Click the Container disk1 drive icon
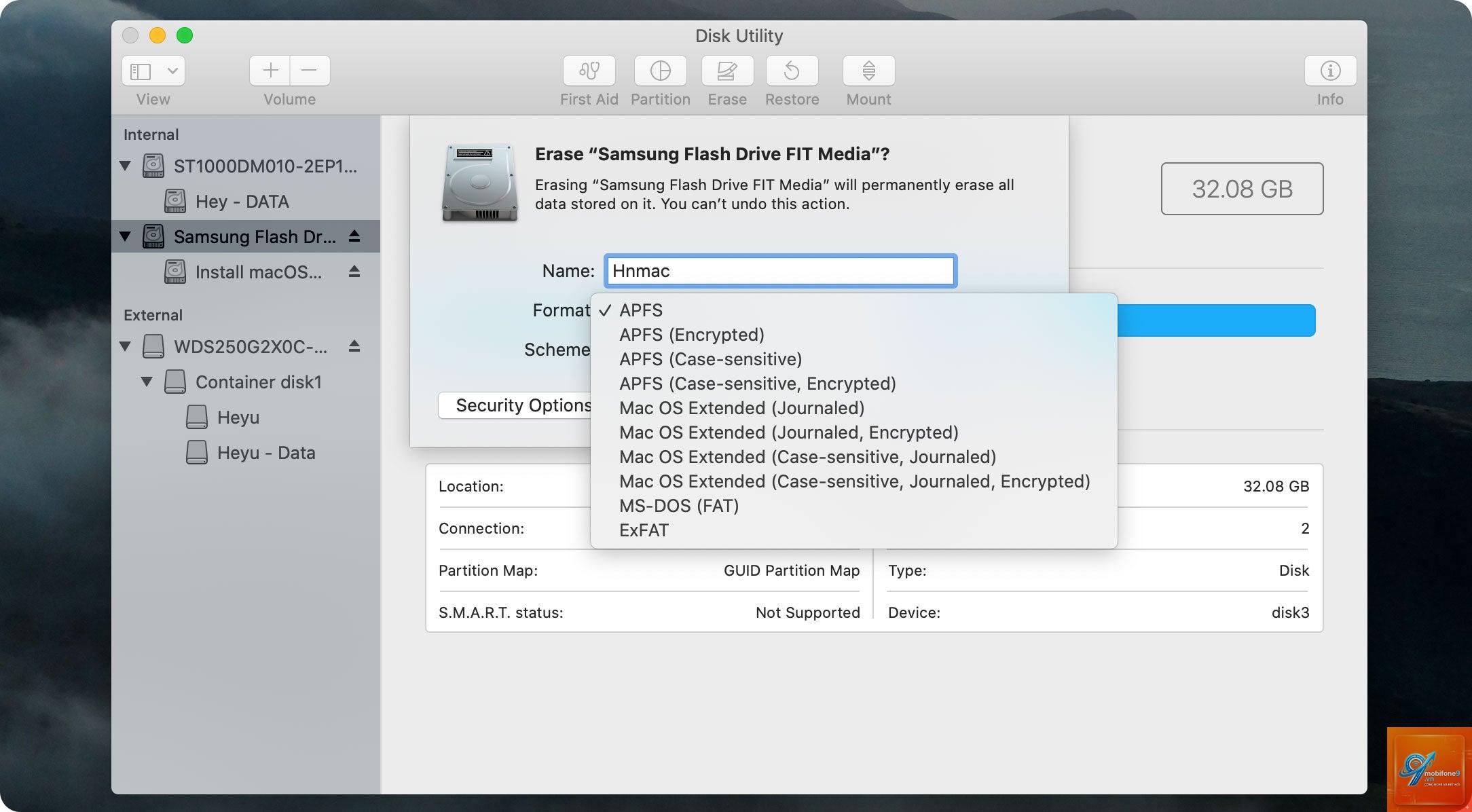The width and height of the screenshot is (1472, 812). (175, 382)
